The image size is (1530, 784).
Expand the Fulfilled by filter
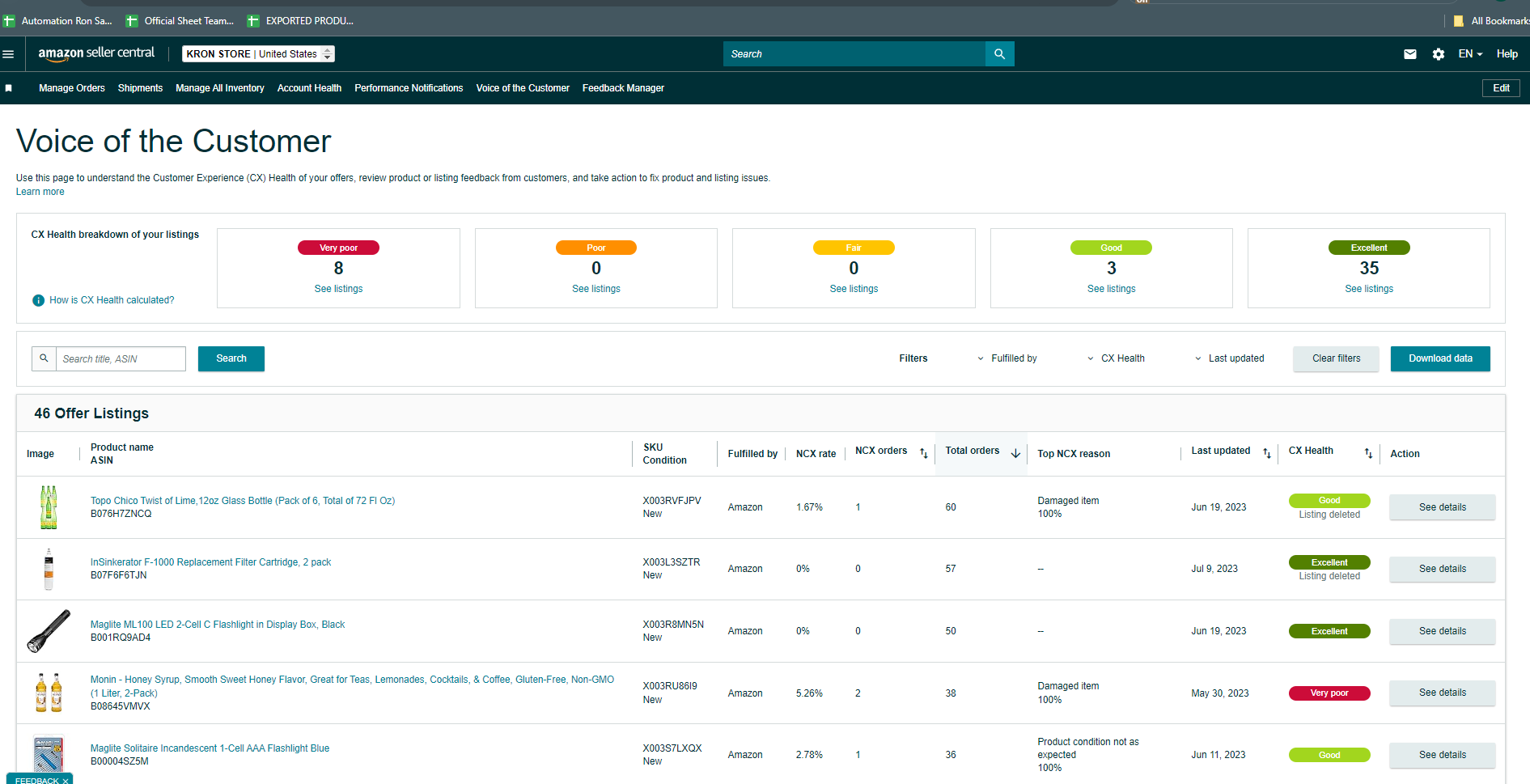tap(1007, 358)
